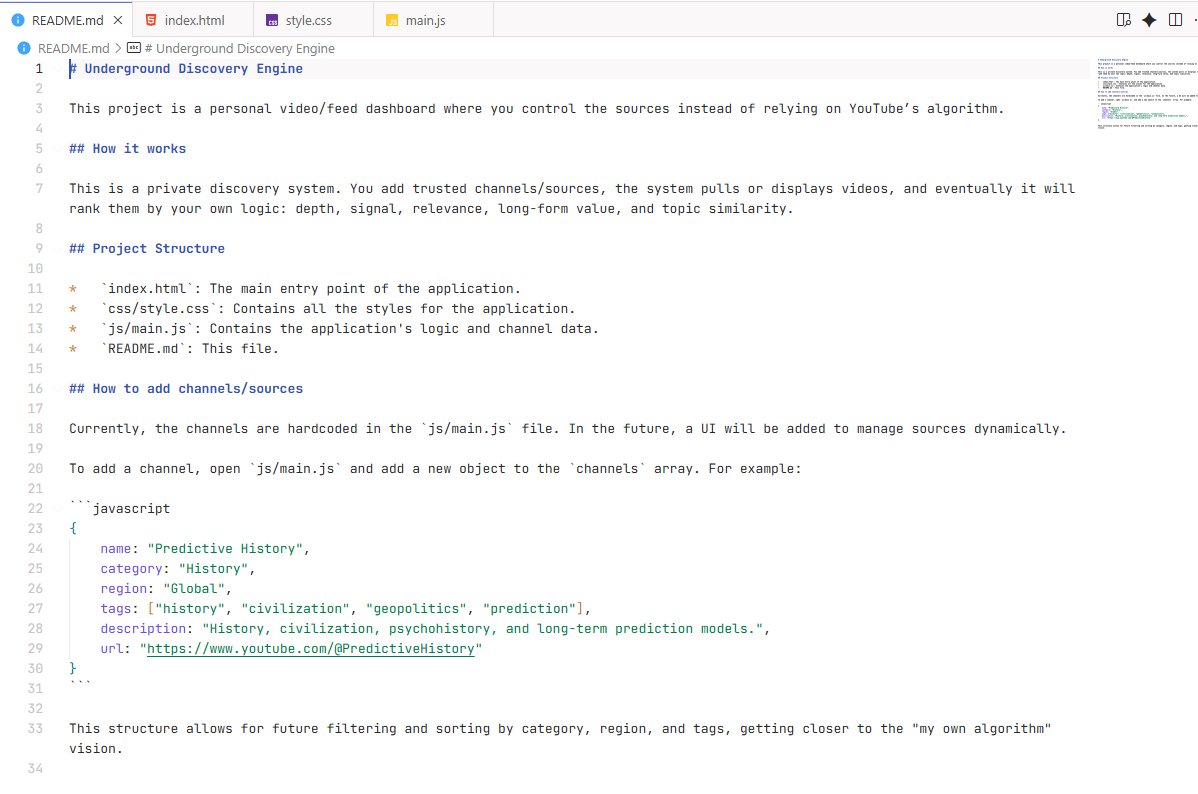Screen dimensions: 1198x794
Task: Click line number 7 in the gutter
Action: coord(39,189)
